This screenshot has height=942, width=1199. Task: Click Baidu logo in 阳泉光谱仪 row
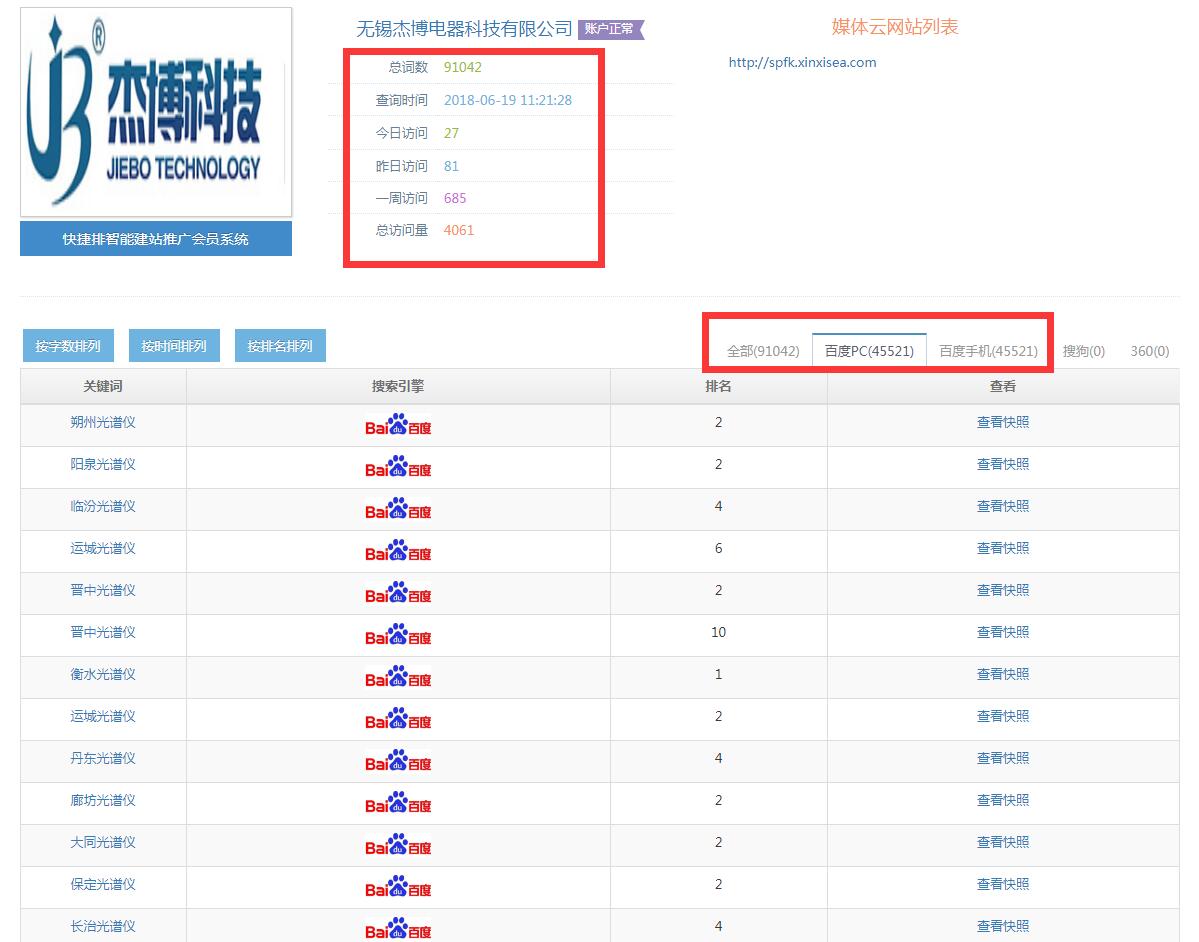point(398,468)
